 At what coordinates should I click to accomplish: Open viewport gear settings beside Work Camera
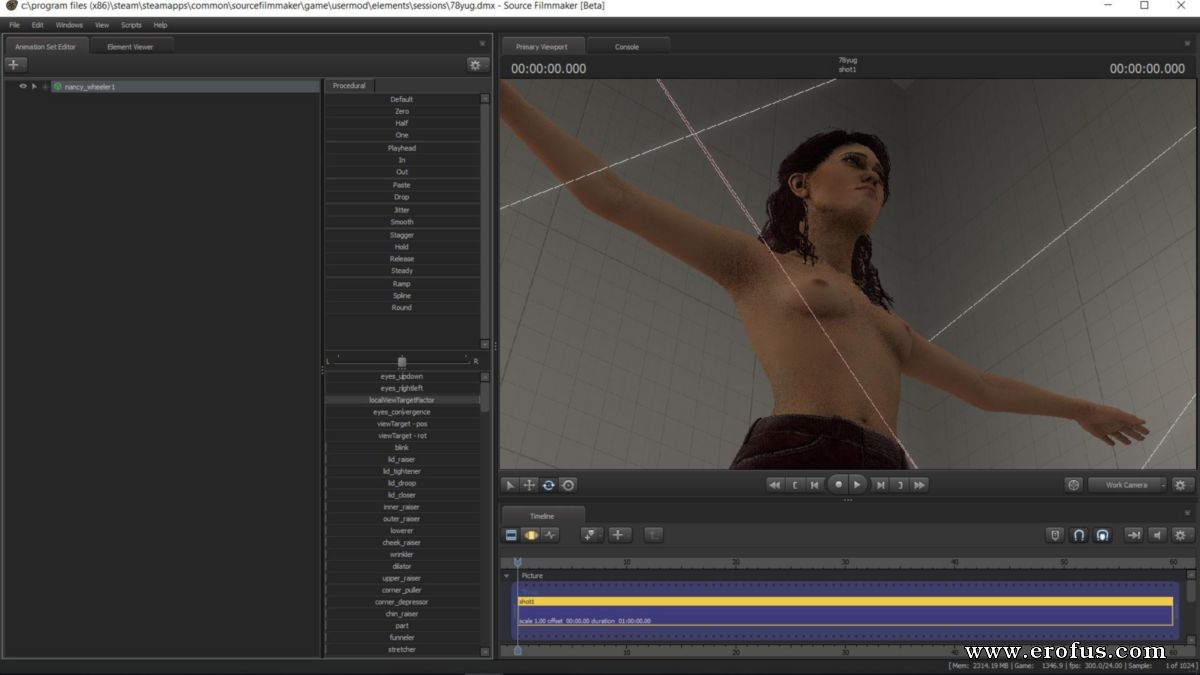tap(1181, 485)
